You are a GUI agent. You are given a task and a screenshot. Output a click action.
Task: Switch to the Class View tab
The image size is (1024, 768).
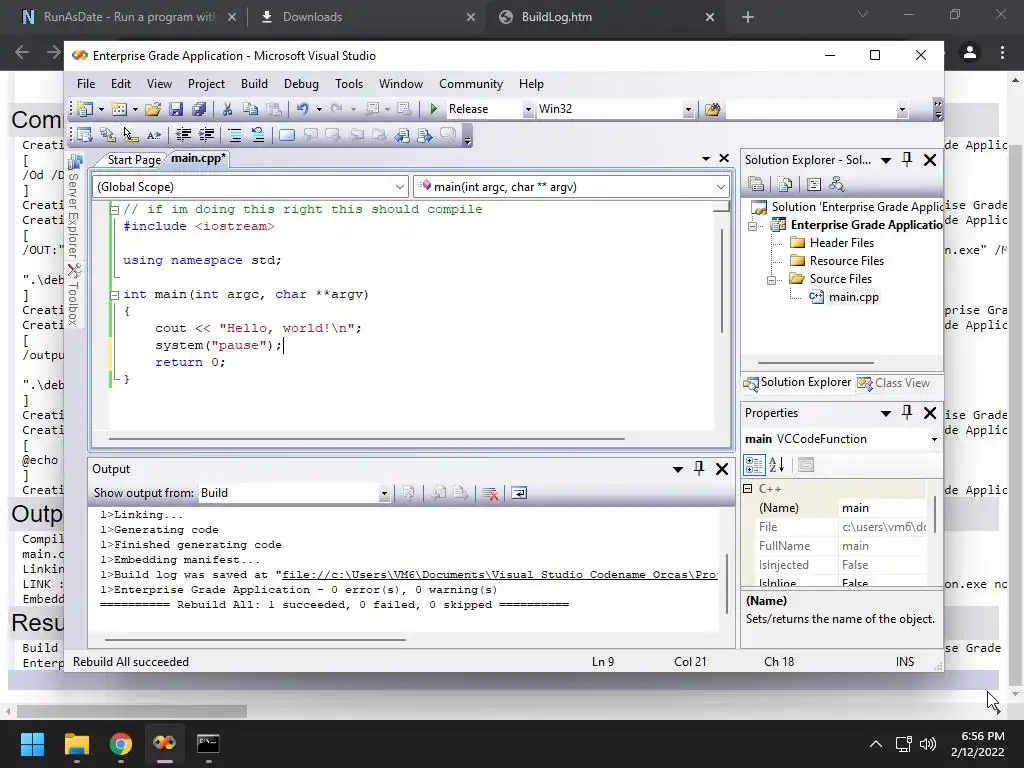[x=893, y=383]
